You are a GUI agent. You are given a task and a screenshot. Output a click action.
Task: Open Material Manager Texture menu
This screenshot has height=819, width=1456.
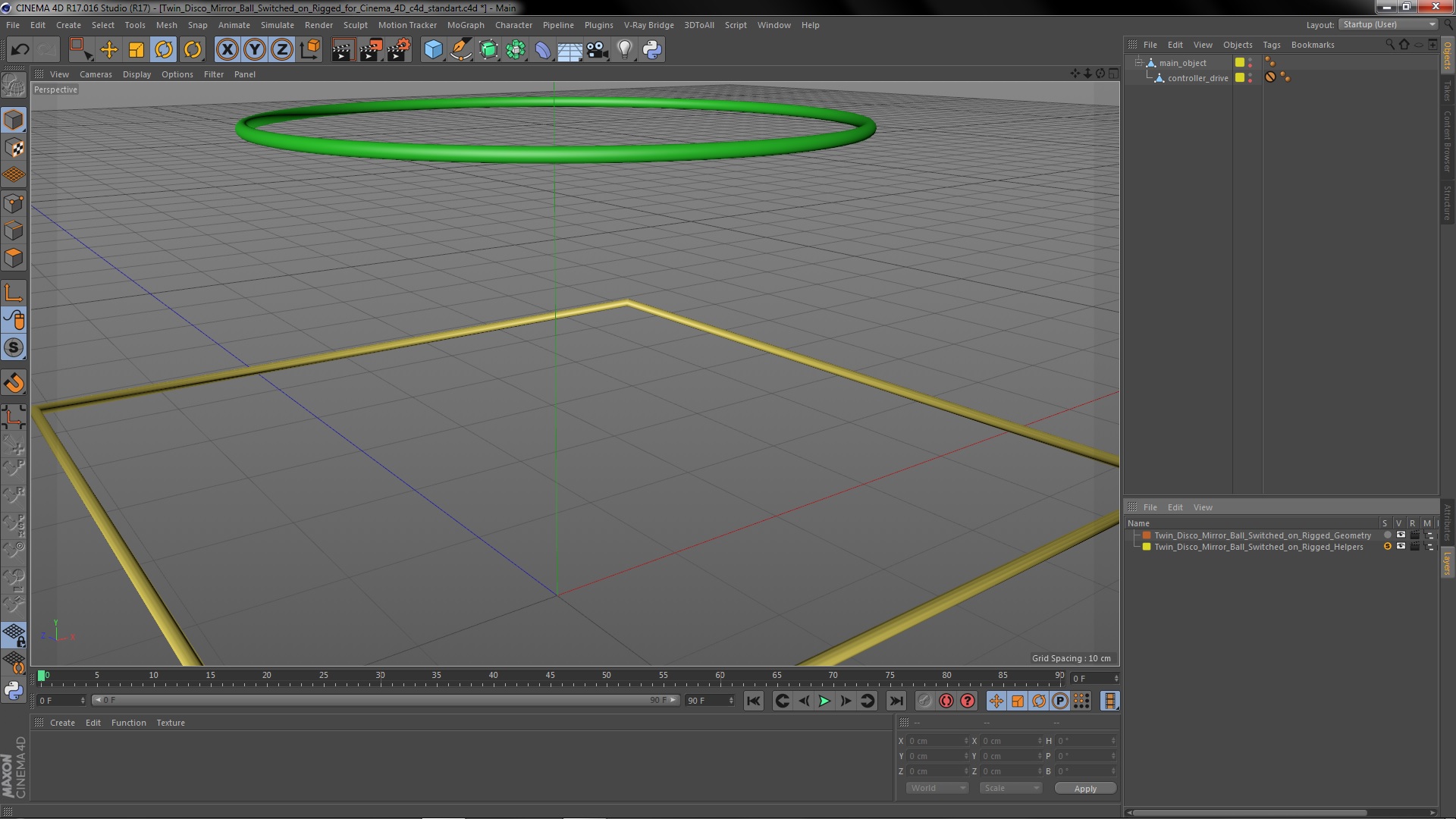[x=171, y=723]
